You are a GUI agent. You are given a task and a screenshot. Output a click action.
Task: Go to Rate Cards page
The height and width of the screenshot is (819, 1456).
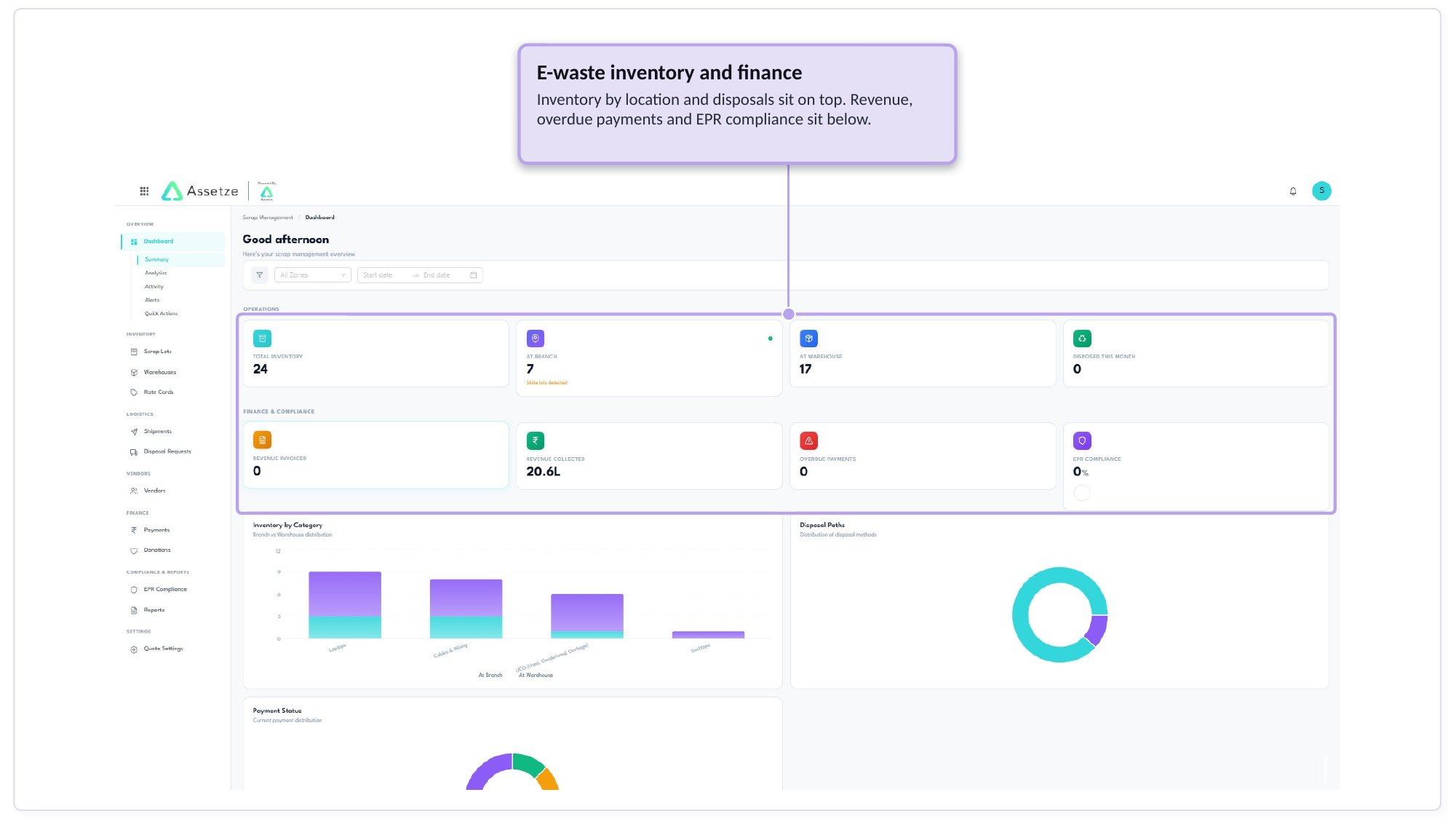pyautogui.click(x=159, y=392)
